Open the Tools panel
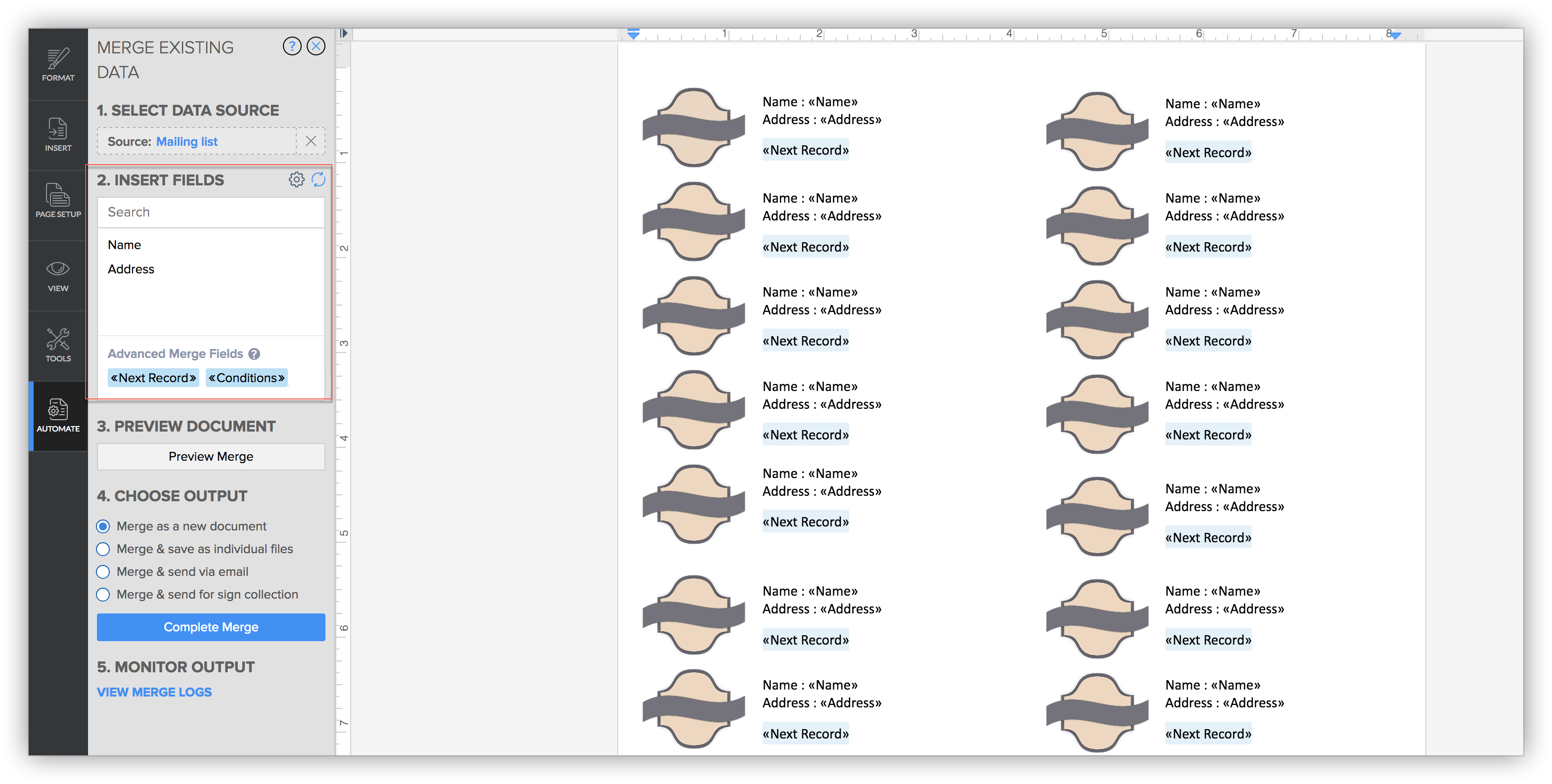 pyautogui.click(x=57, y=345)
